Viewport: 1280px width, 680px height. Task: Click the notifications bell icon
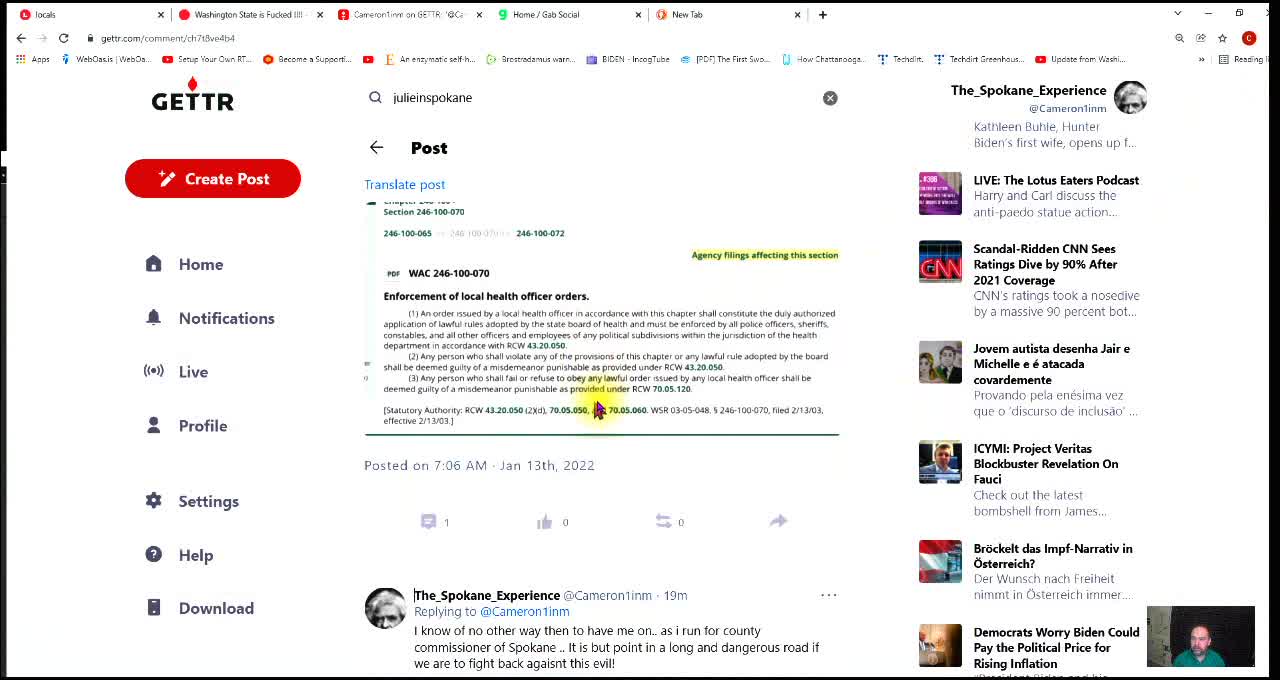coord(153,317)
